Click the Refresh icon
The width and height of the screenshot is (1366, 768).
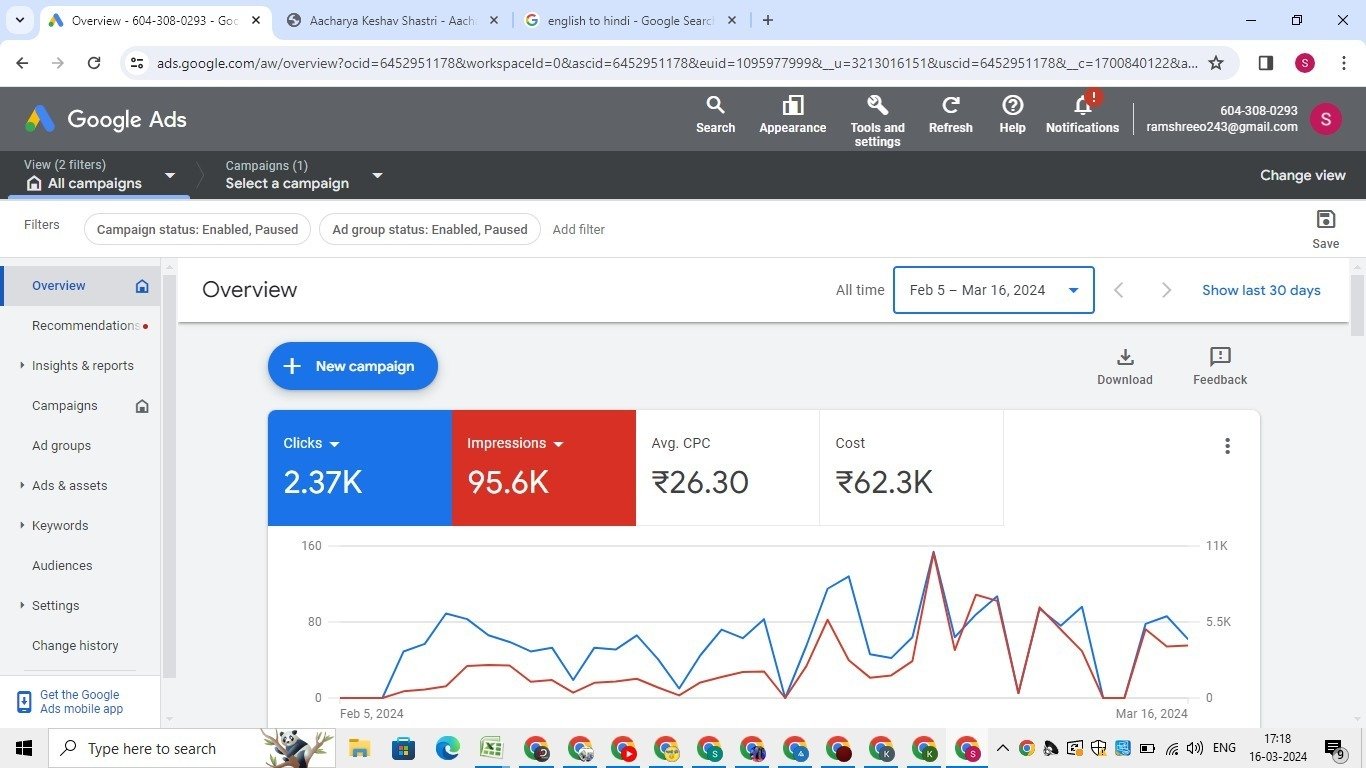950,106
